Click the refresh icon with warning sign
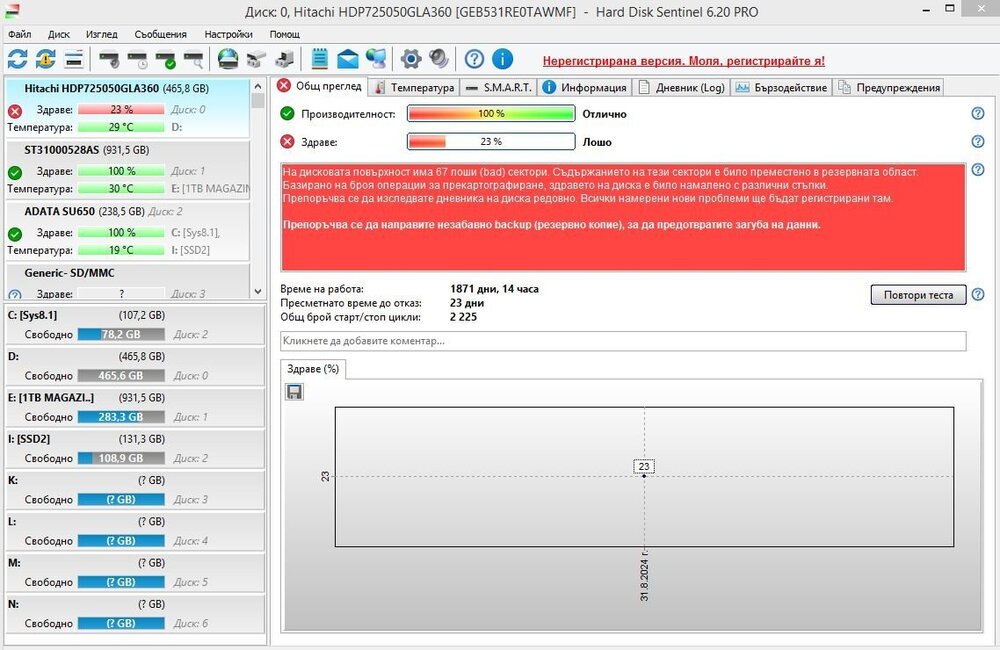Image resolution: width=1000 pixels, height=650 pixels. [x=45, y=59]
